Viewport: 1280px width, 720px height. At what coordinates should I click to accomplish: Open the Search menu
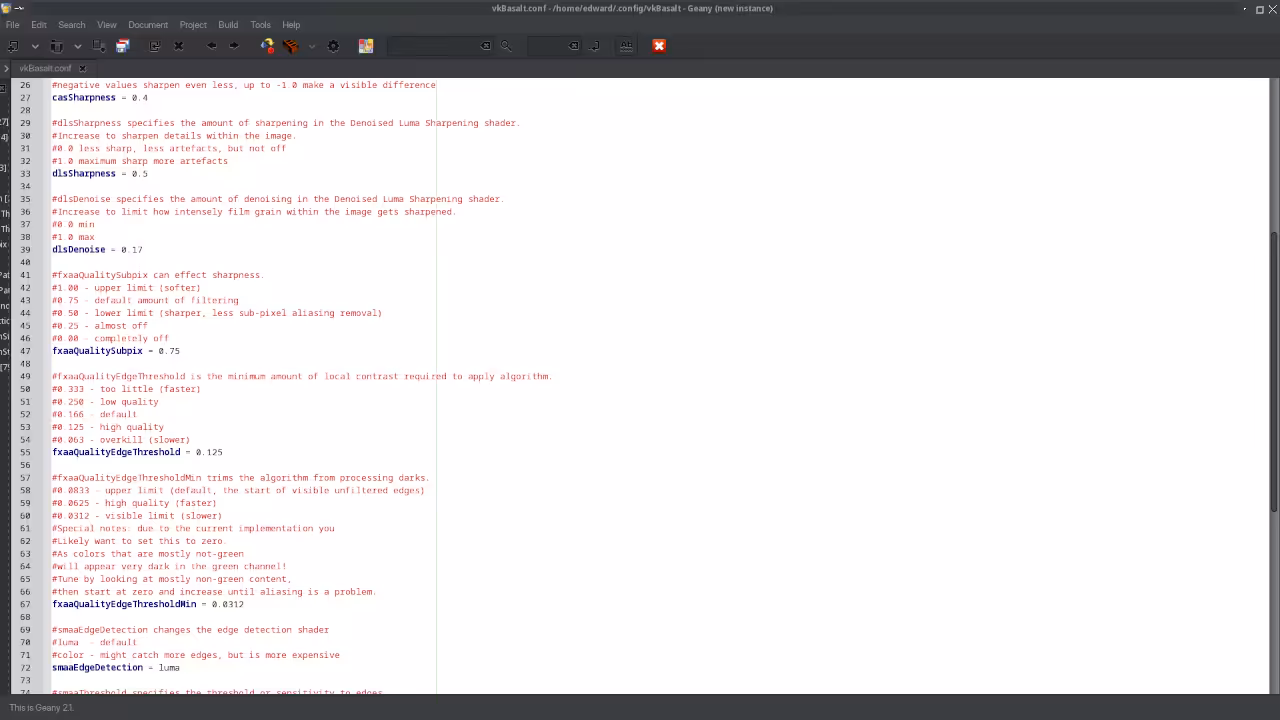[71, 25]
